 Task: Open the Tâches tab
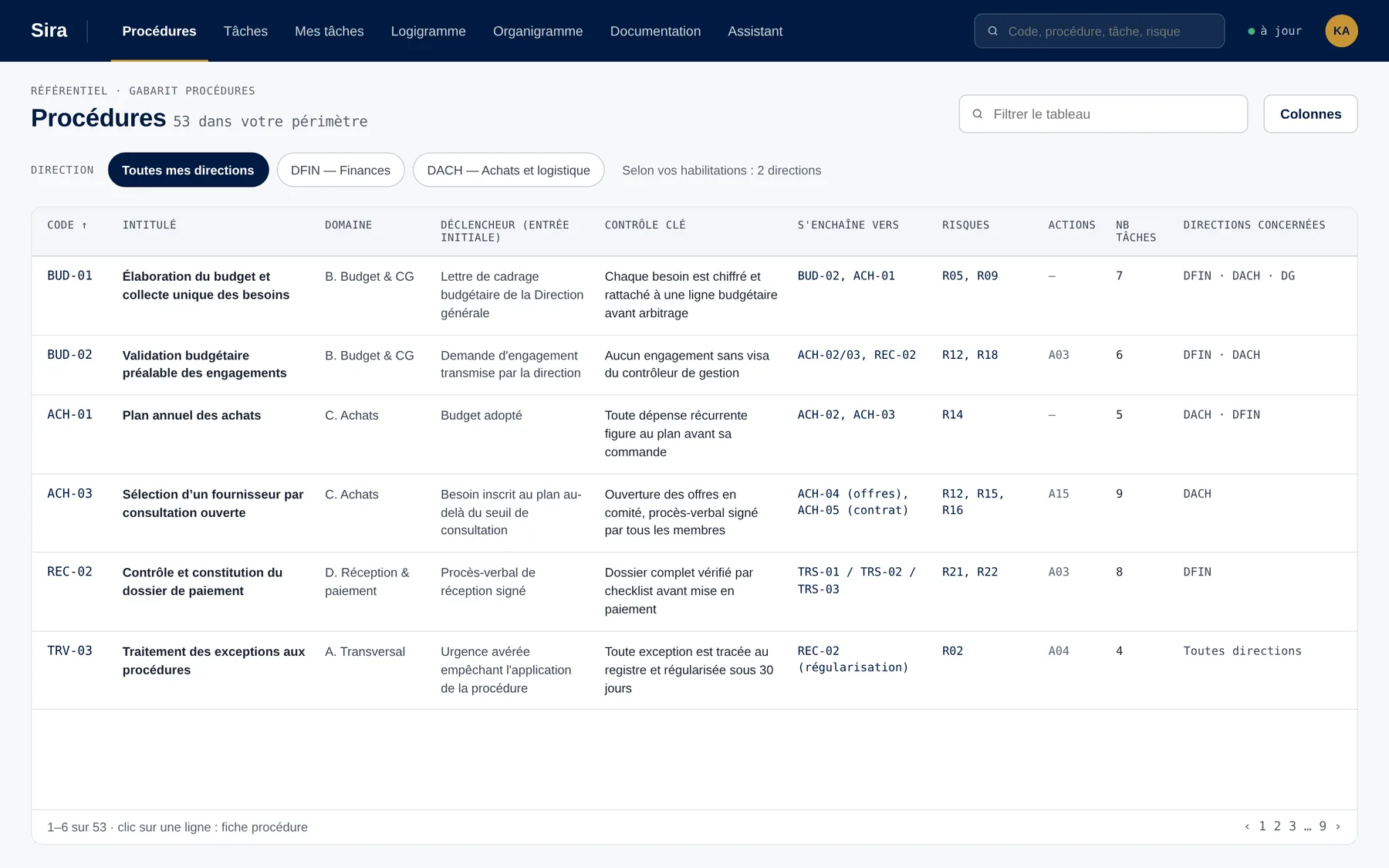(x=245, y=31)
